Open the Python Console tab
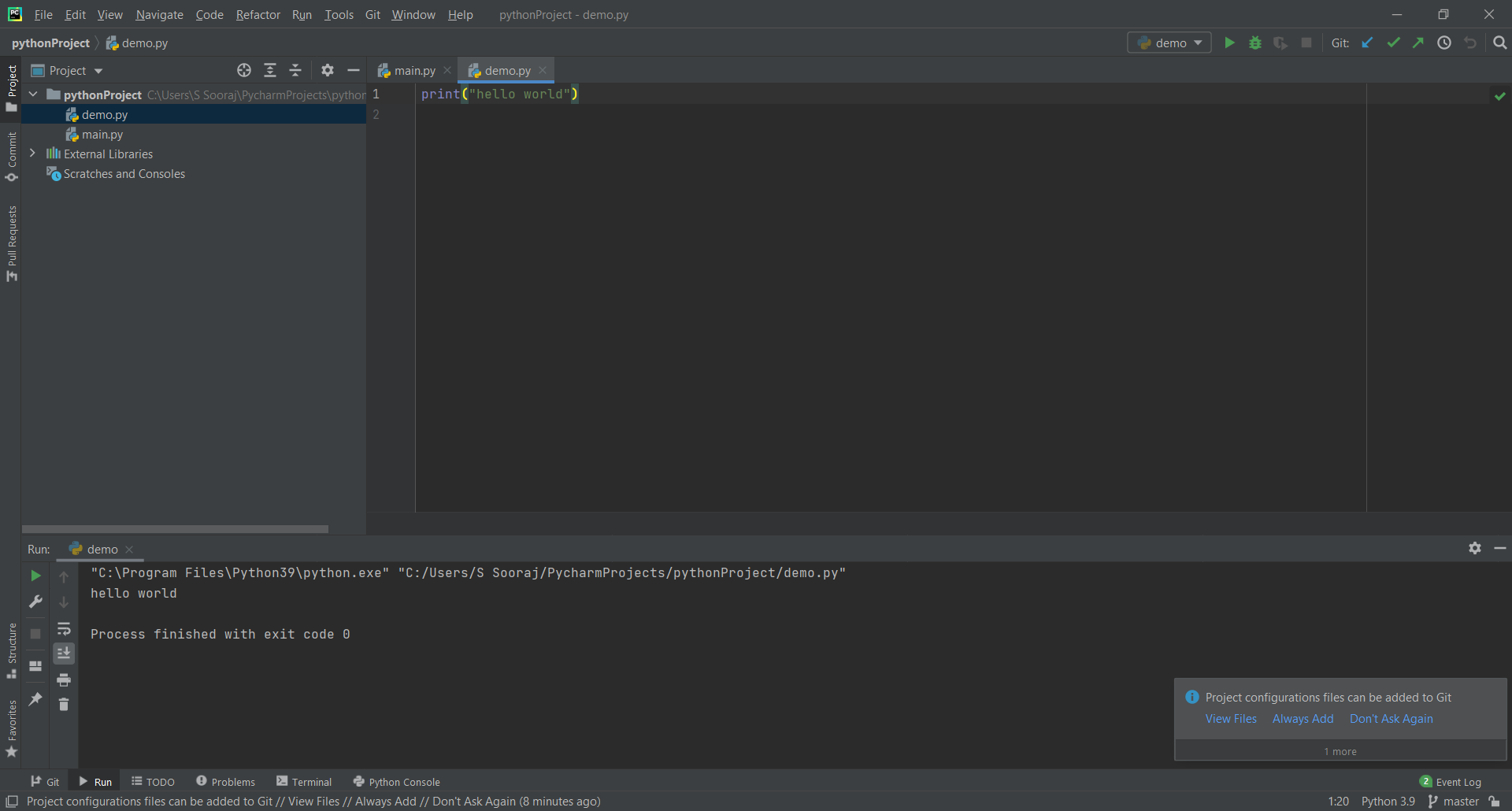Viewport: 1512px width, 811px height. pos(396,782)
